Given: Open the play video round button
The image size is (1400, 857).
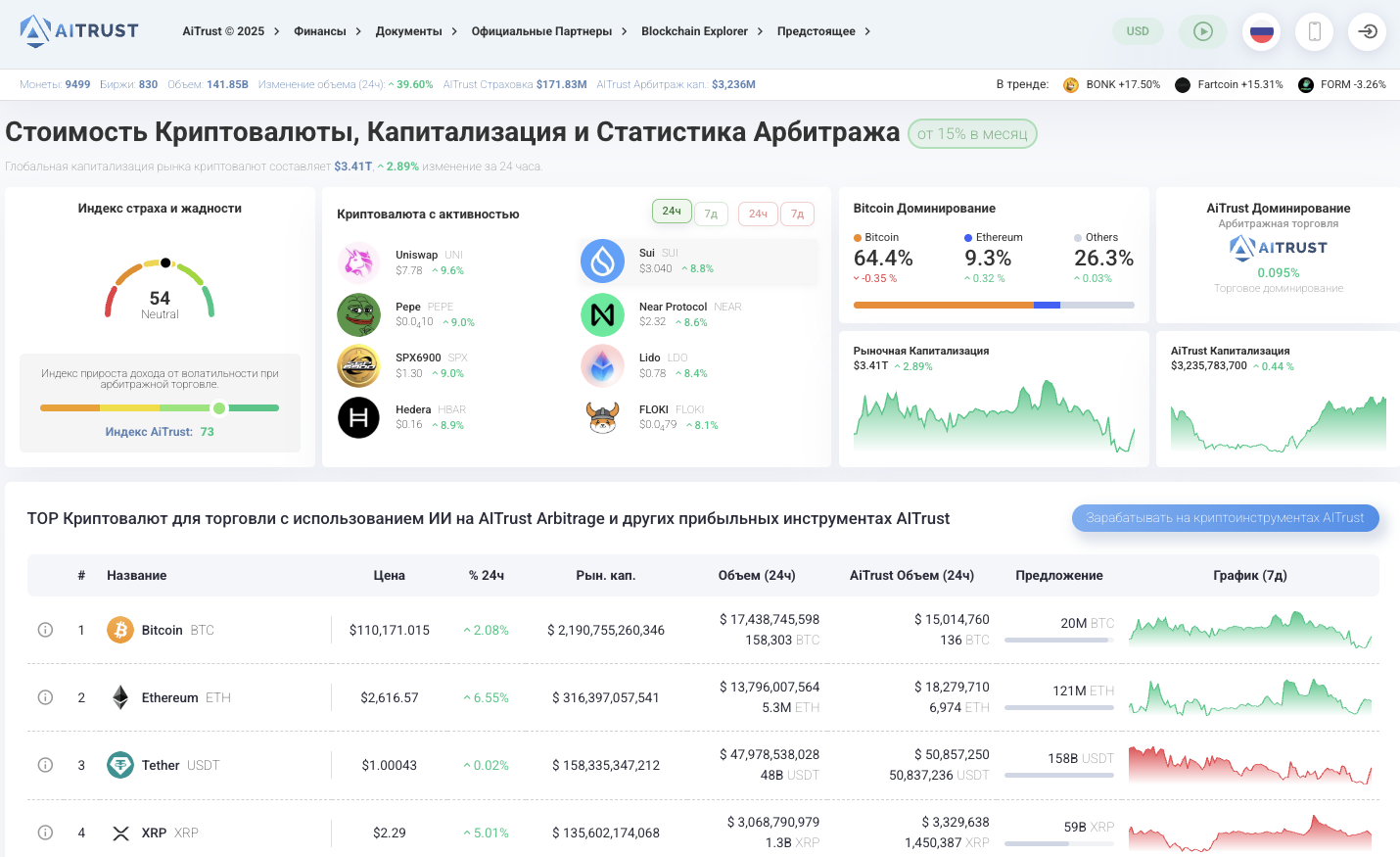Looking at the screenshot, I should pyautogui.click(x=1203, y=31).
